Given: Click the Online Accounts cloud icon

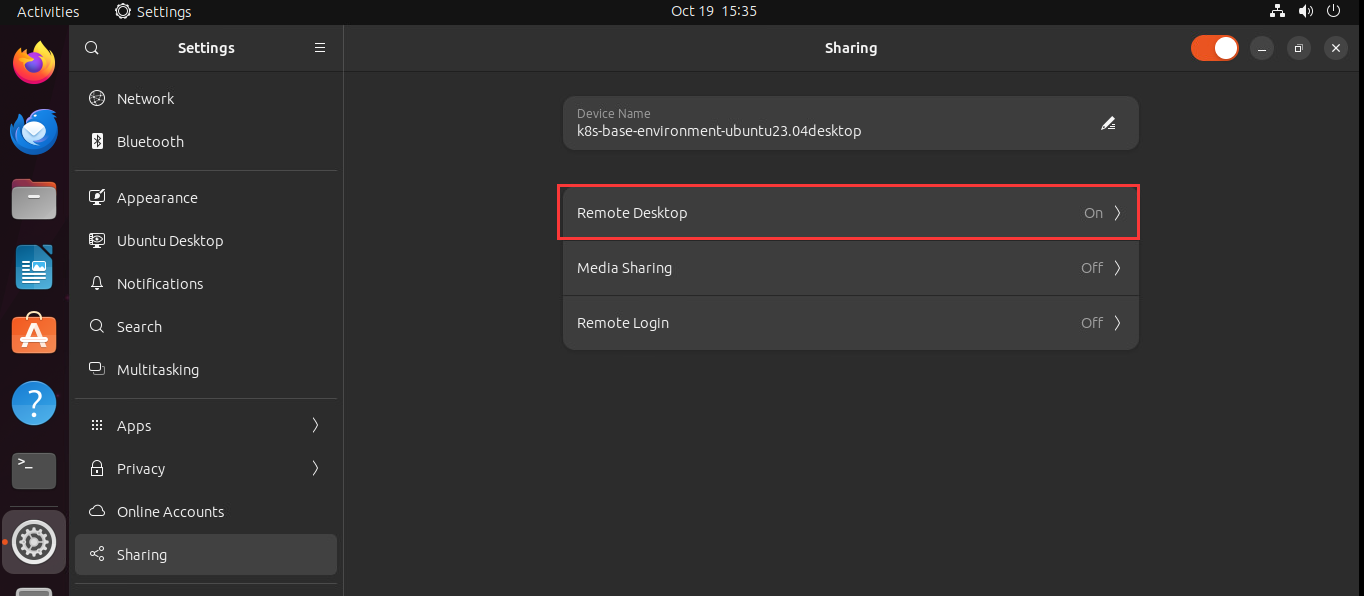Looking at the screenshot, I should 97,512.
